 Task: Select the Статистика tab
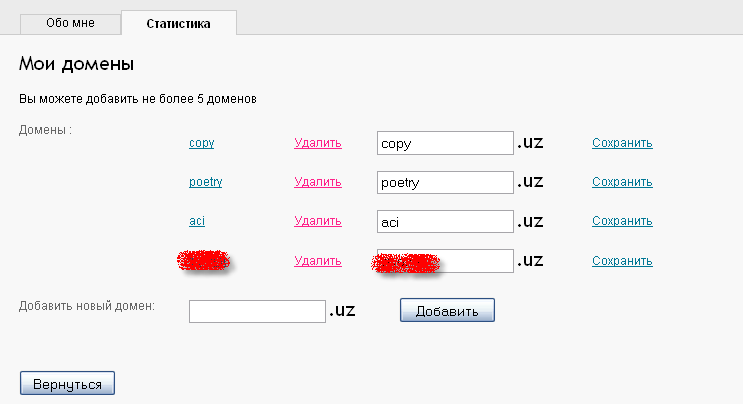[178, 23]
